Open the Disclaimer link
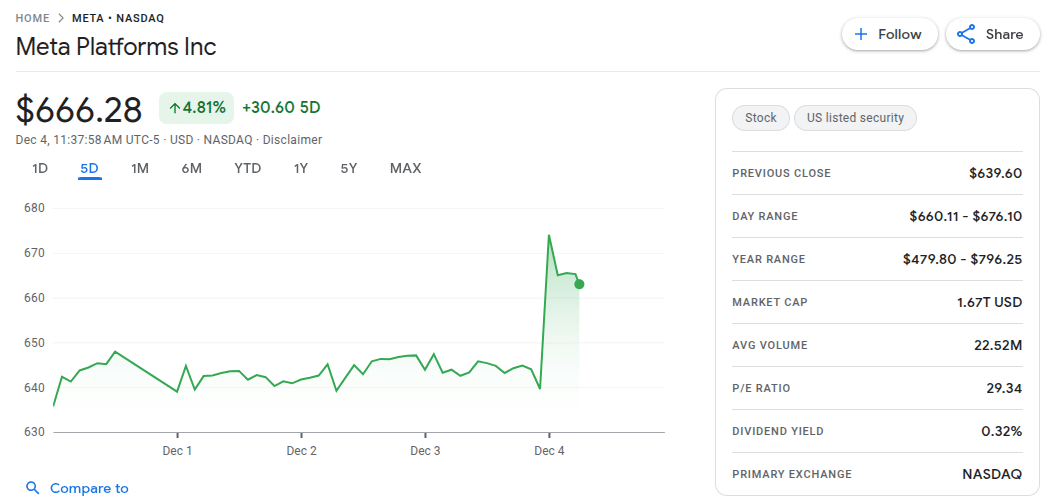1051x504 pixels. 292,140
